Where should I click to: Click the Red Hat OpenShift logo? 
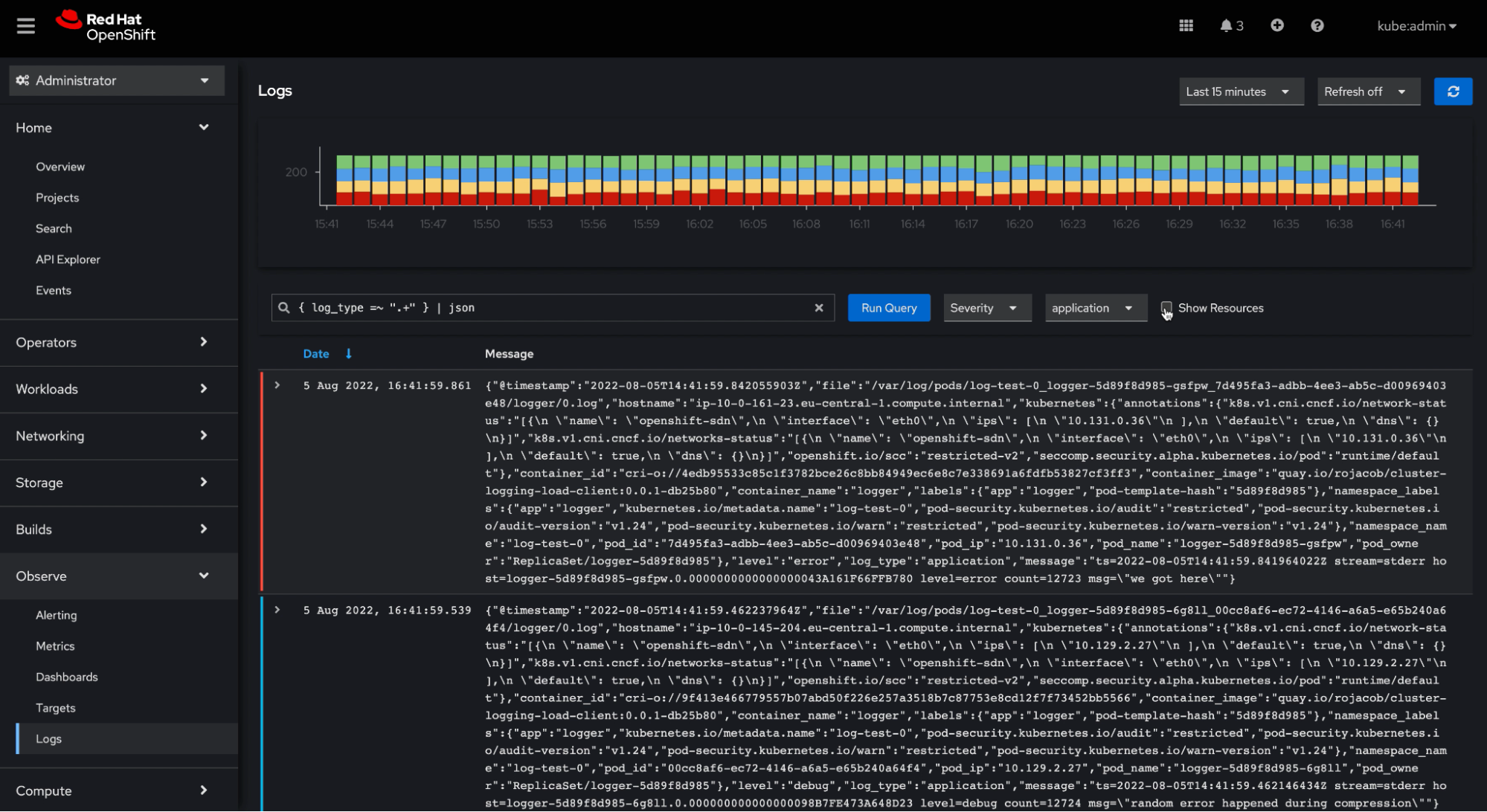coord(105,25)
